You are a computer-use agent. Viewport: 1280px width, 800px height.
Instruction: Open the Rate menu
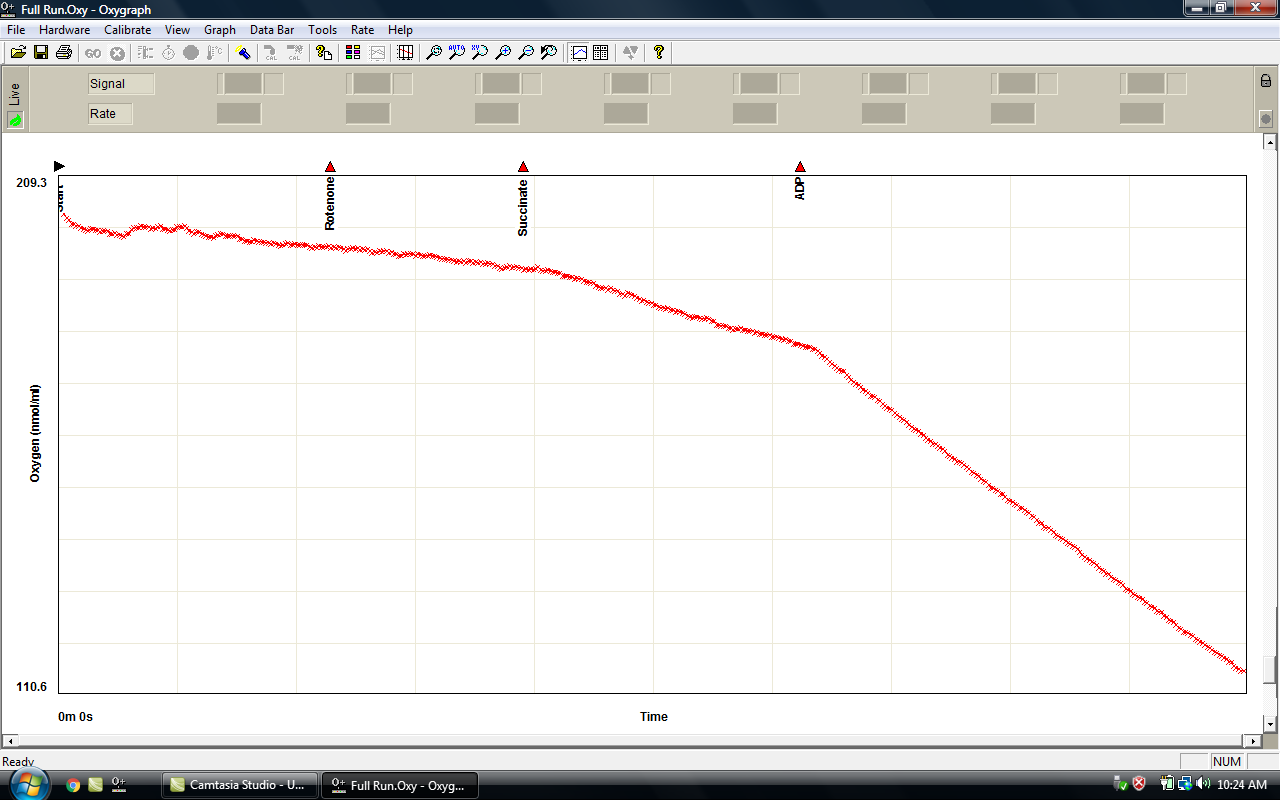(x=362, y=30)
